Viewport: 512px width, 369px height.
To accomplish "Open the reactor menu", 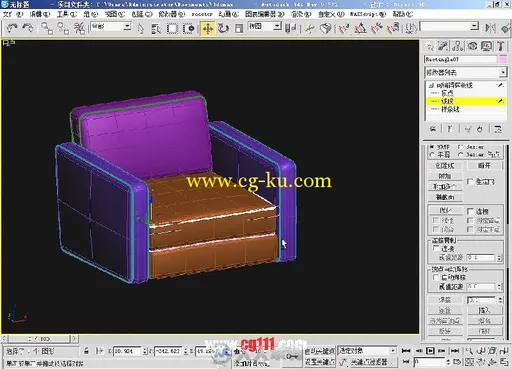I will pos(202,14).
